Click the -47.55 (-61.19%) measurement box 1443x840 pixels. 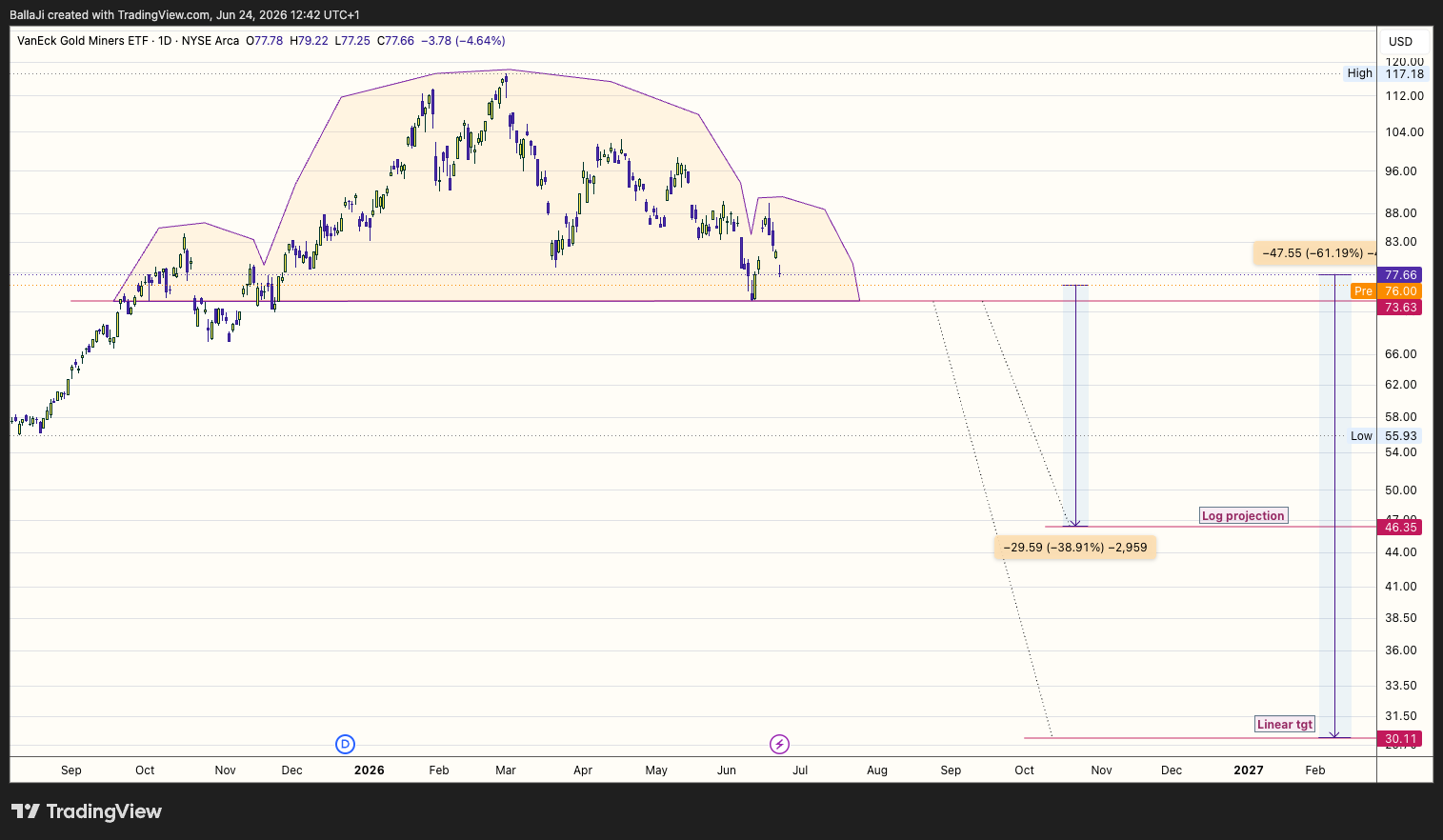point(1315,253)
